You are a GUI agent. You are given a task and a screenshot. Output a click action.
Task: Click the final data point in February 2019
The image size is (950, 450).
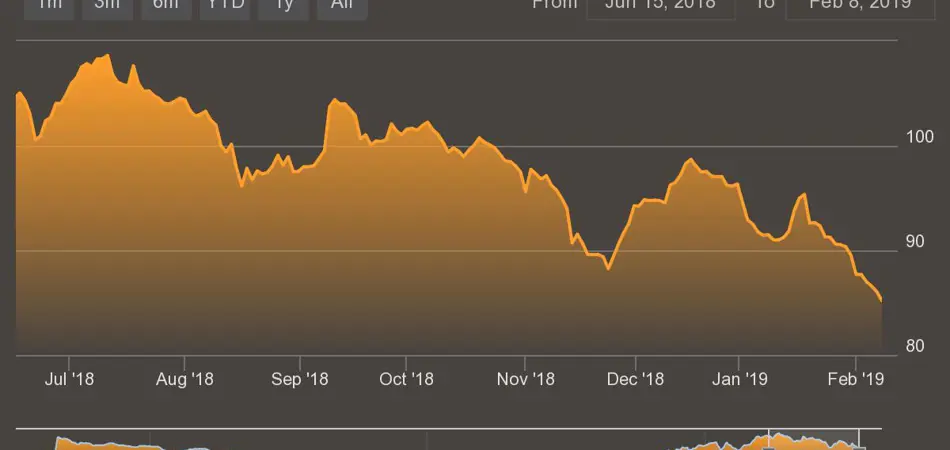[x=881, y=300]
